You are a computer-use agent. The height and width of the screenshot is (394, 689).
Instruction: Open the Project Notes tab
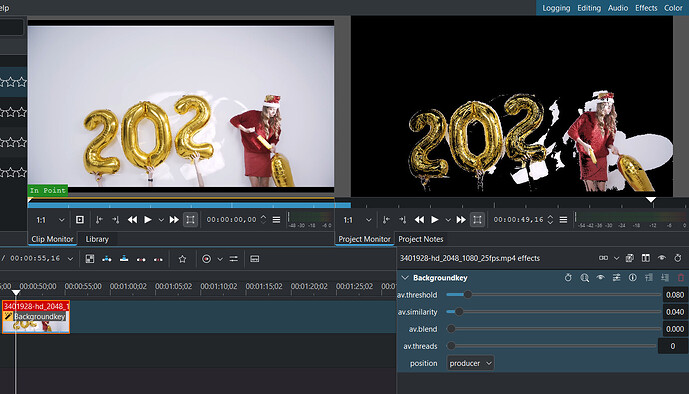coord(421,239)
